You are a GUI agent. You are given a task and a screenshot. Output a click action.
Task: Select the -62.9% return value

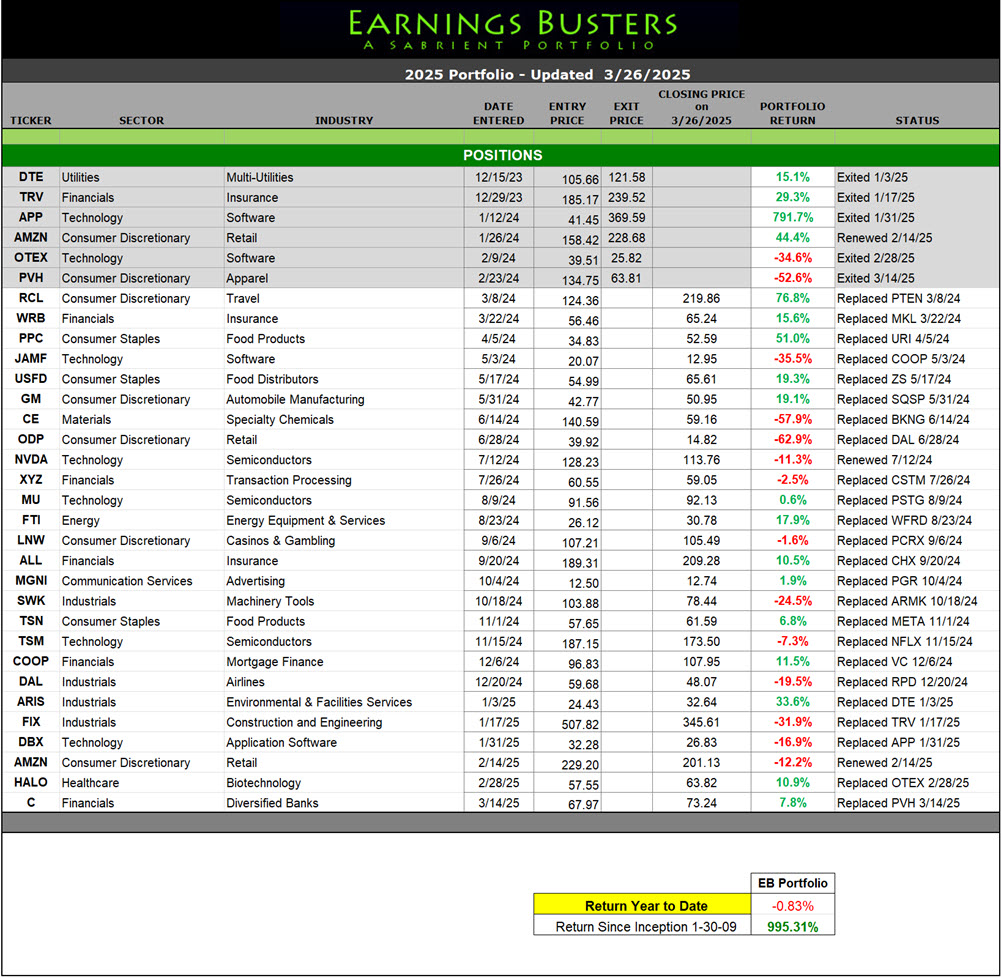pyautogui.click(x=792, y=439)
